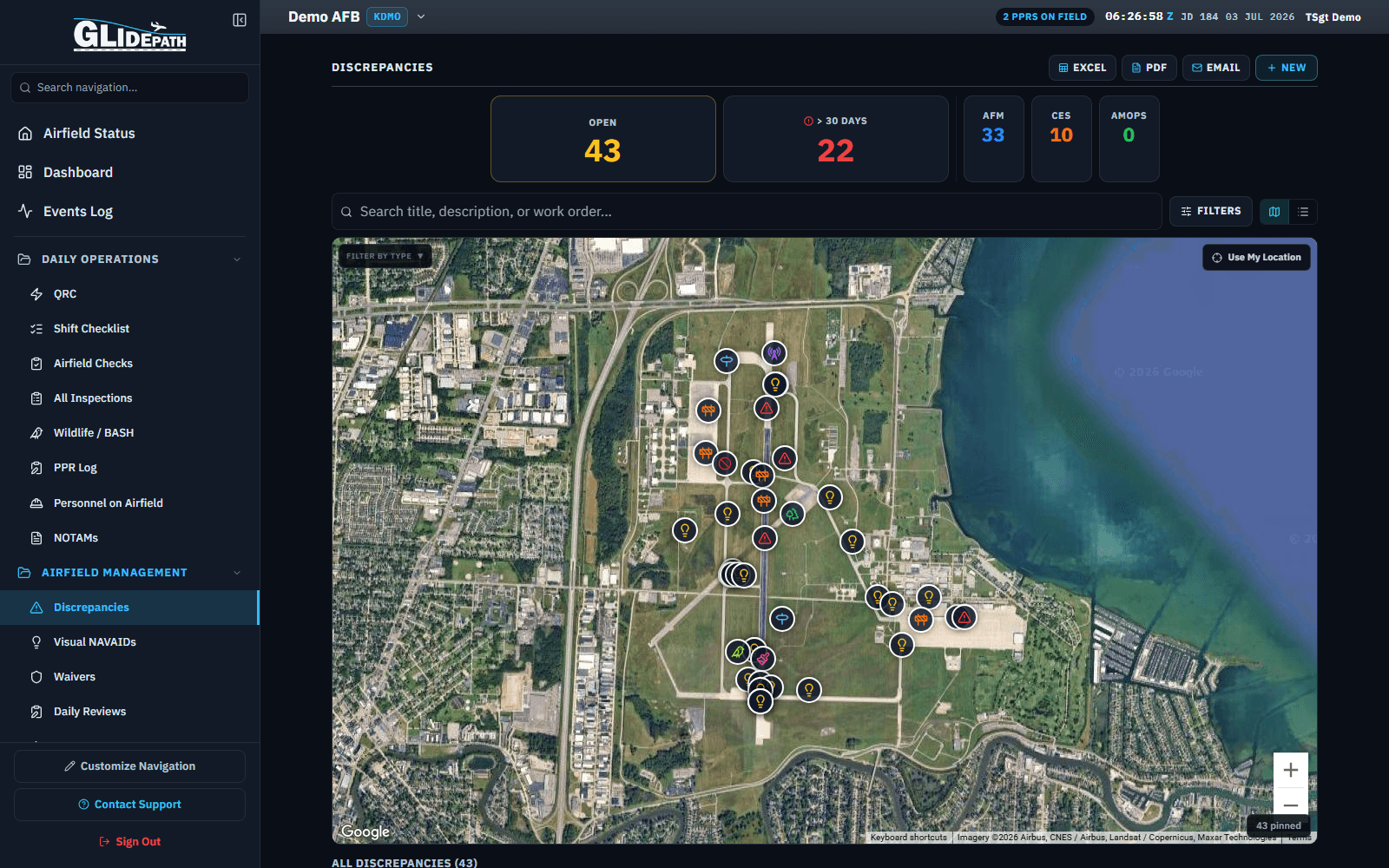Image resolution: width=1389 pixels, height=868 pixels.
Task: Export discrepancies to Excel
Action: 1082,68
